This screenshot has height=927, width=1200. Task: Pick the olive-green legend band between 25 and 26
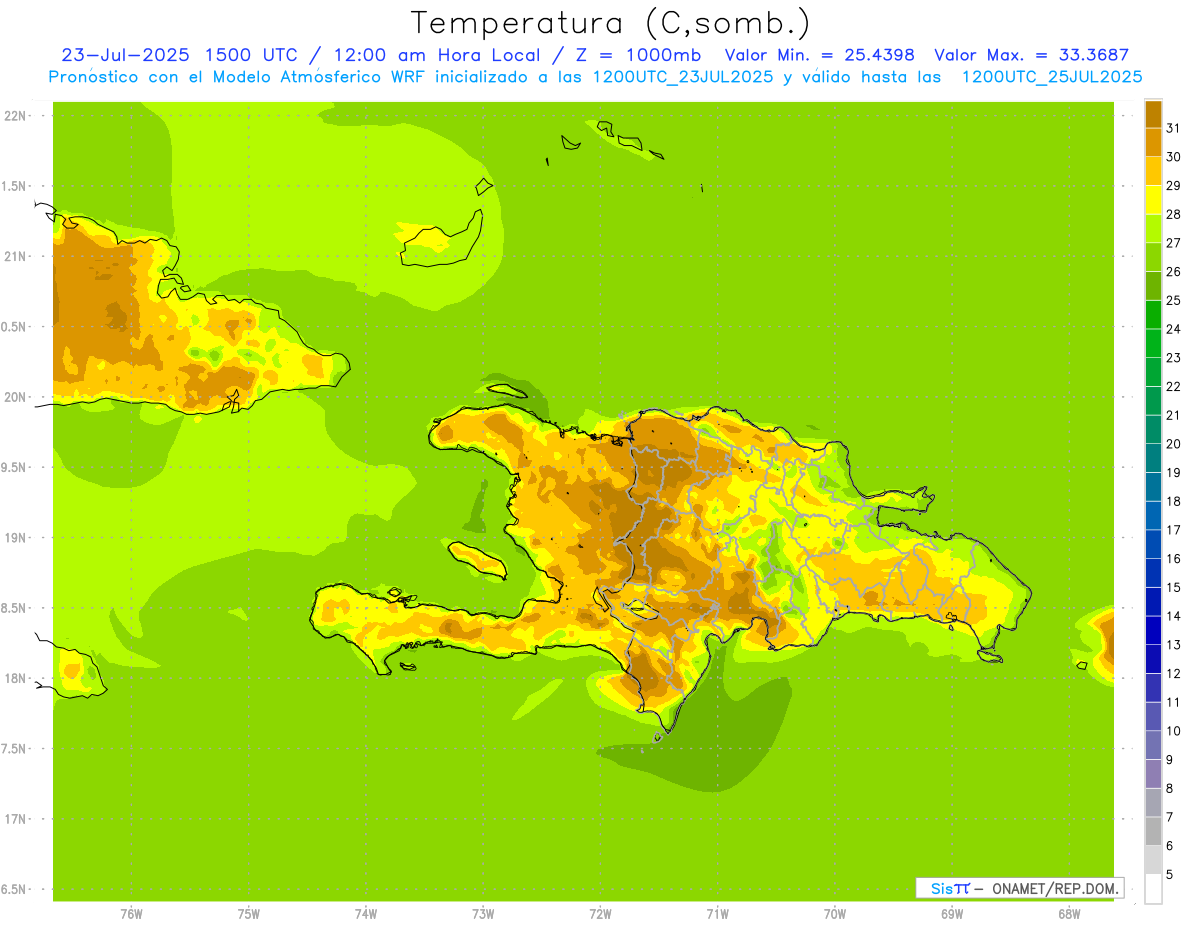pos(1153,286)
